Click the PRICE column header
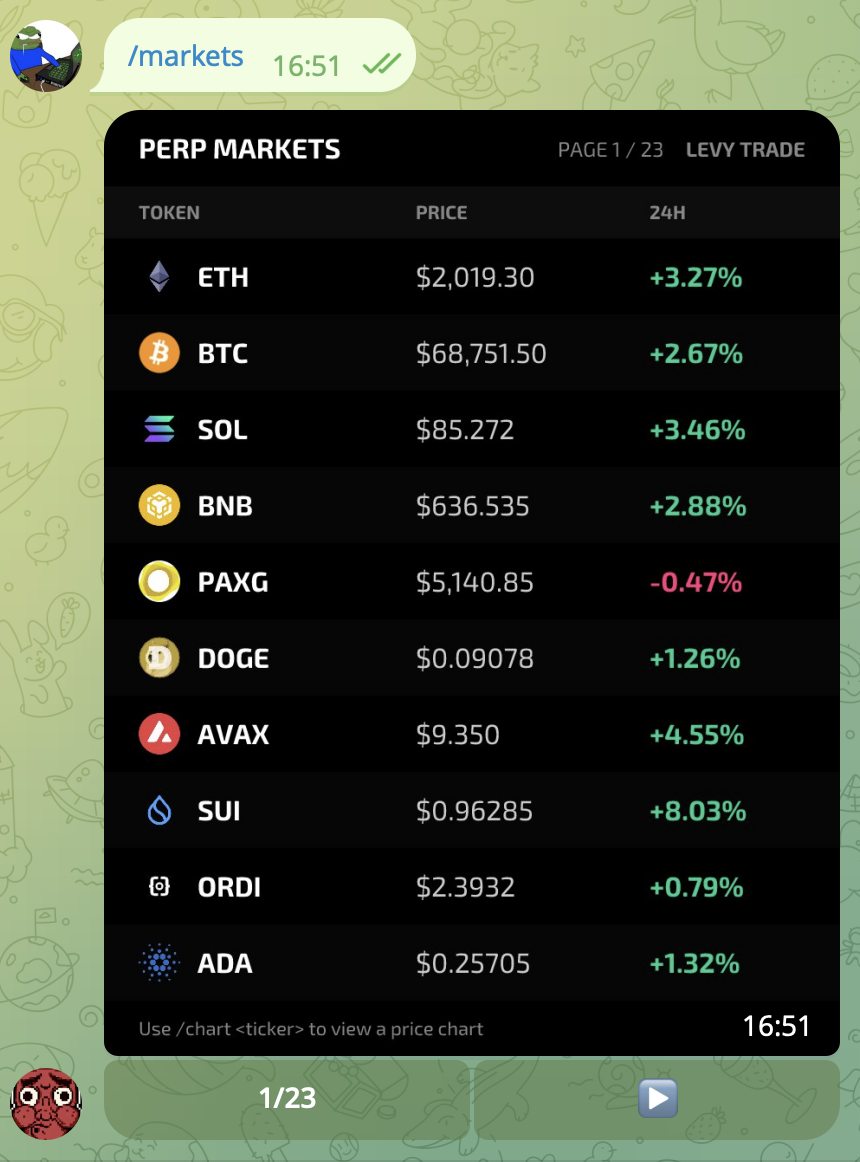 point(441,212)
